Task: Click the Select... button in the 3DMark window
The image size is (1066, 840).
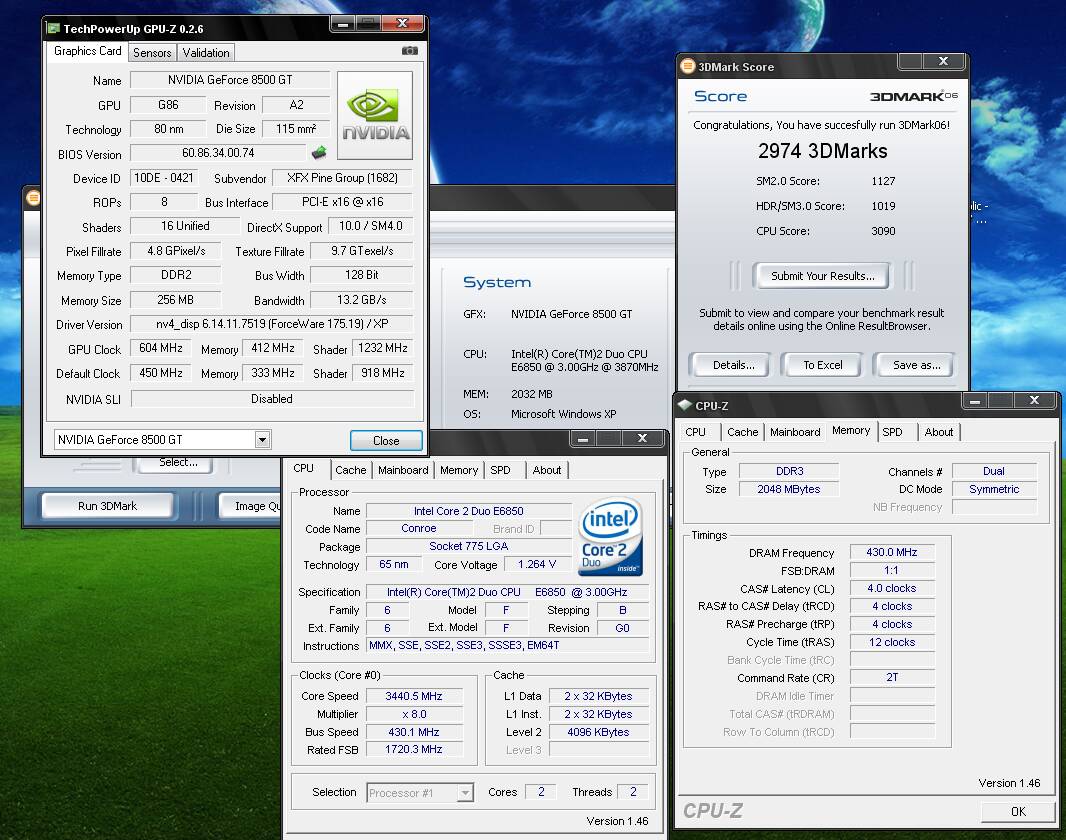Action: tap(175, 463)
